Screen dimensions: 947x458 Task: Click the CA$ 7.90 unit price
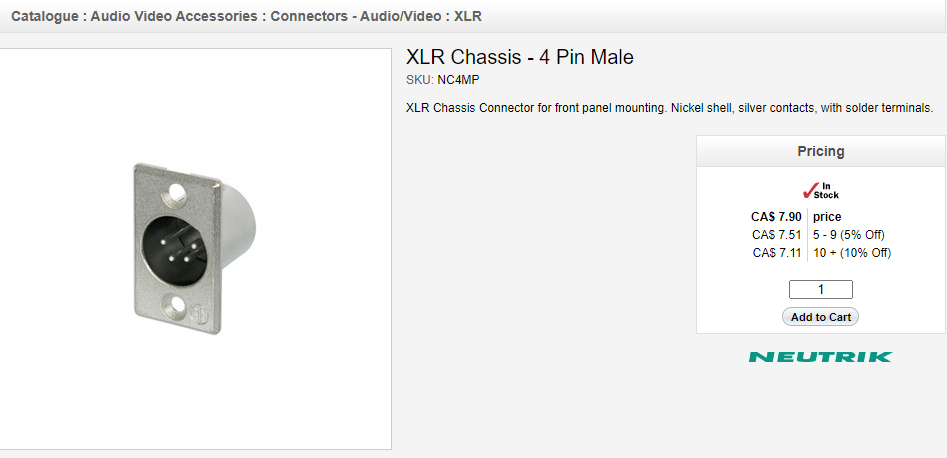pyautogui.click(x=776, y=217)
